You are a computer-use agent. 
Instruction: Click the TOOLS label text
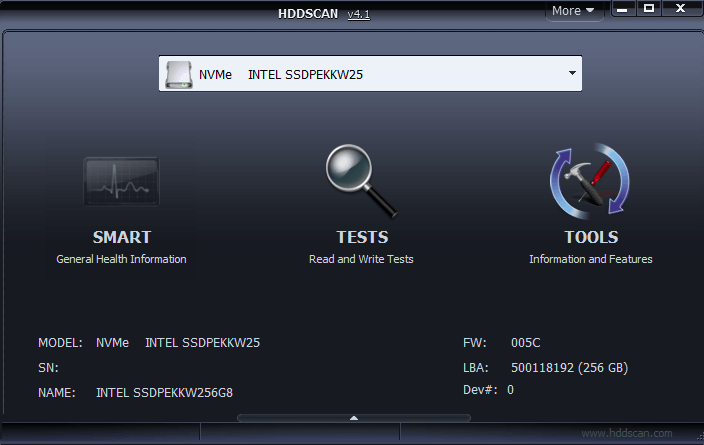[x=591, y=237]
